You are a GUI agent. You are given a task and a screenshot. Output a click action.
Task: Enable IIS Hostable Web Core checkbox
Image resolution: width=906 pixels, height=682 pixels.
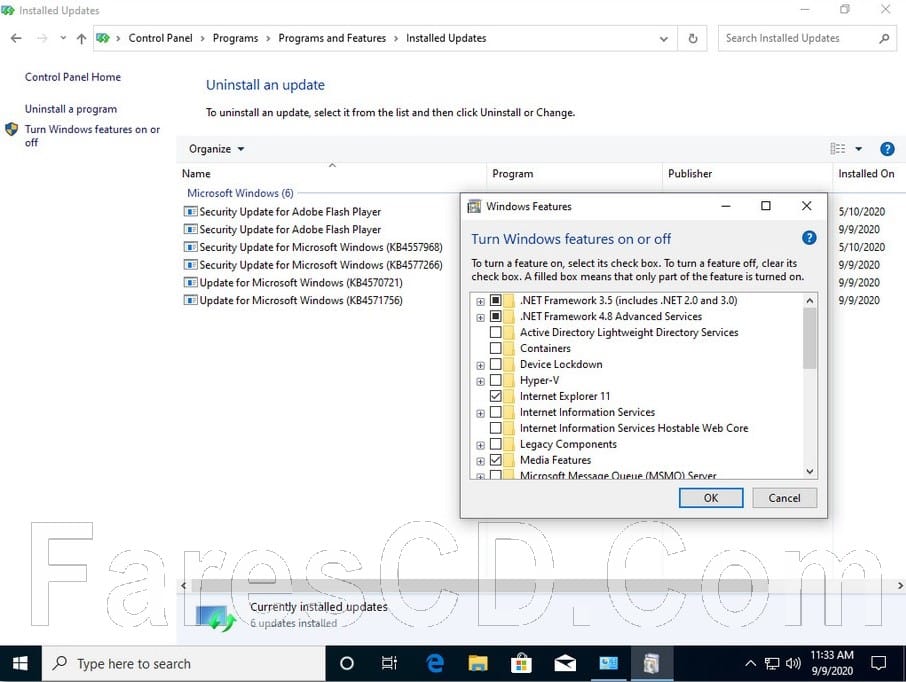[x=495, y=428]
